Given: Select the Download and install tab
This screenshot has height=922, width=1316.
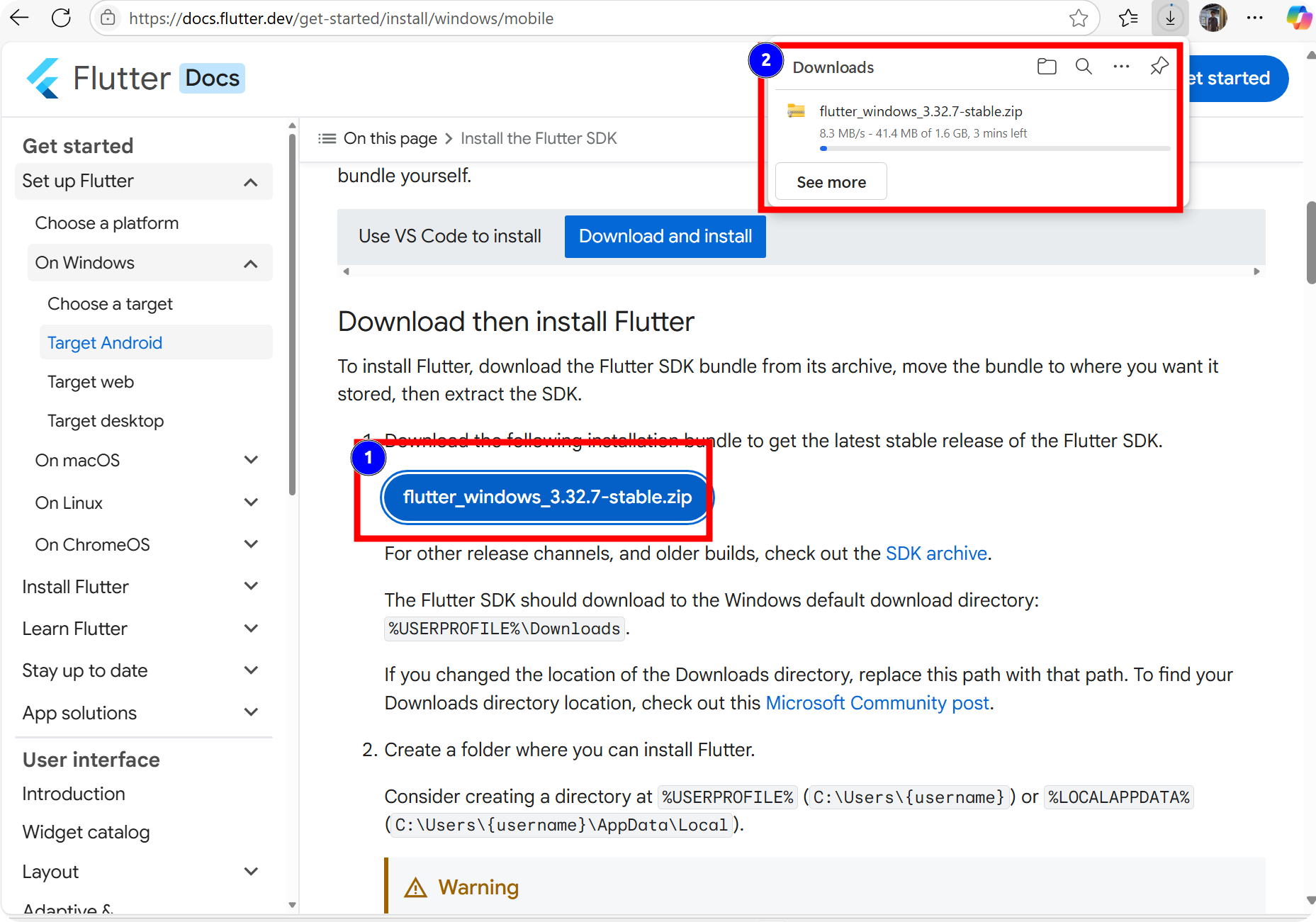Looking at the screenshot, I should tap(665, 236).
